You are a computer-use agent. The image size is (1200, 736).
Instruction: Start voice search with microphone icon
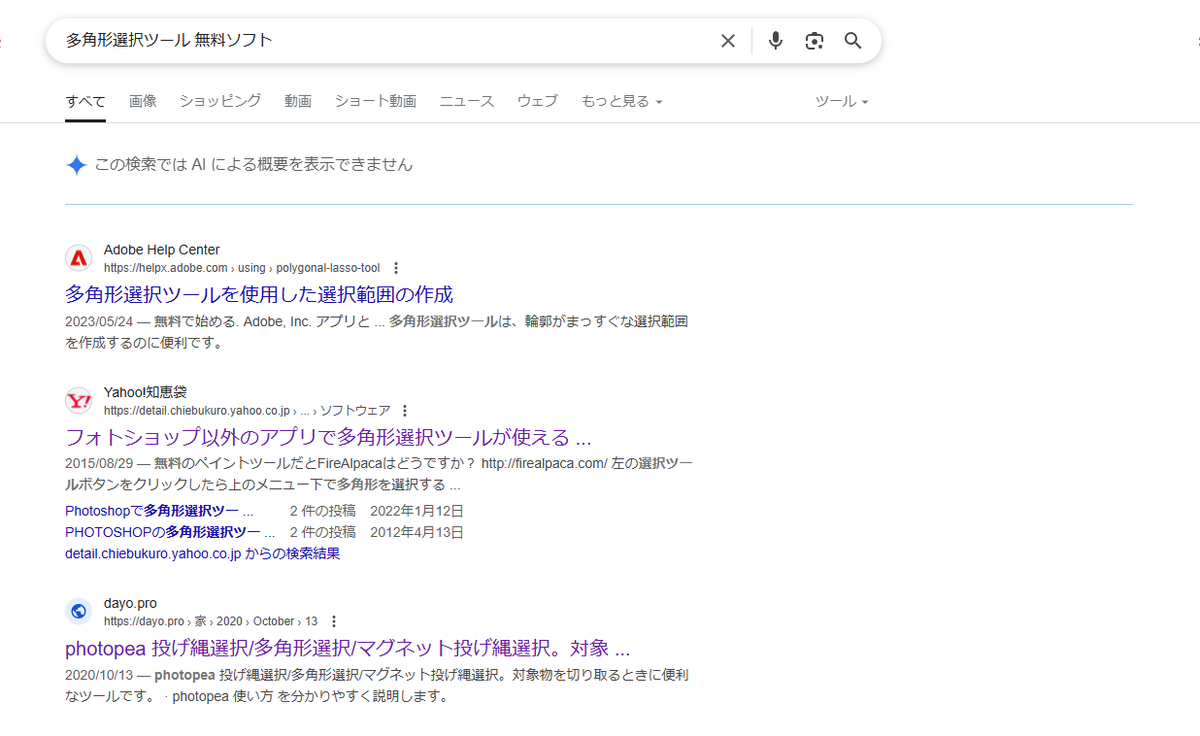pos(775,41)
